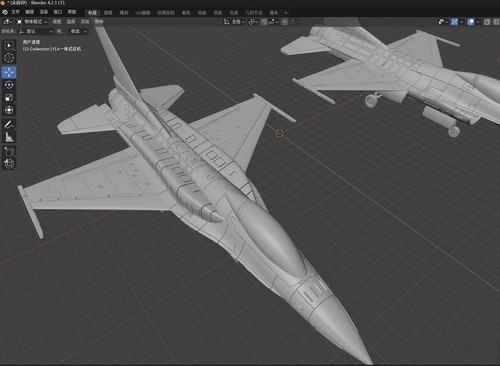Open the 默认 orientation dropdown
Image resolution: width=500 pixels, height=366 pixels.
click(35, 31)
